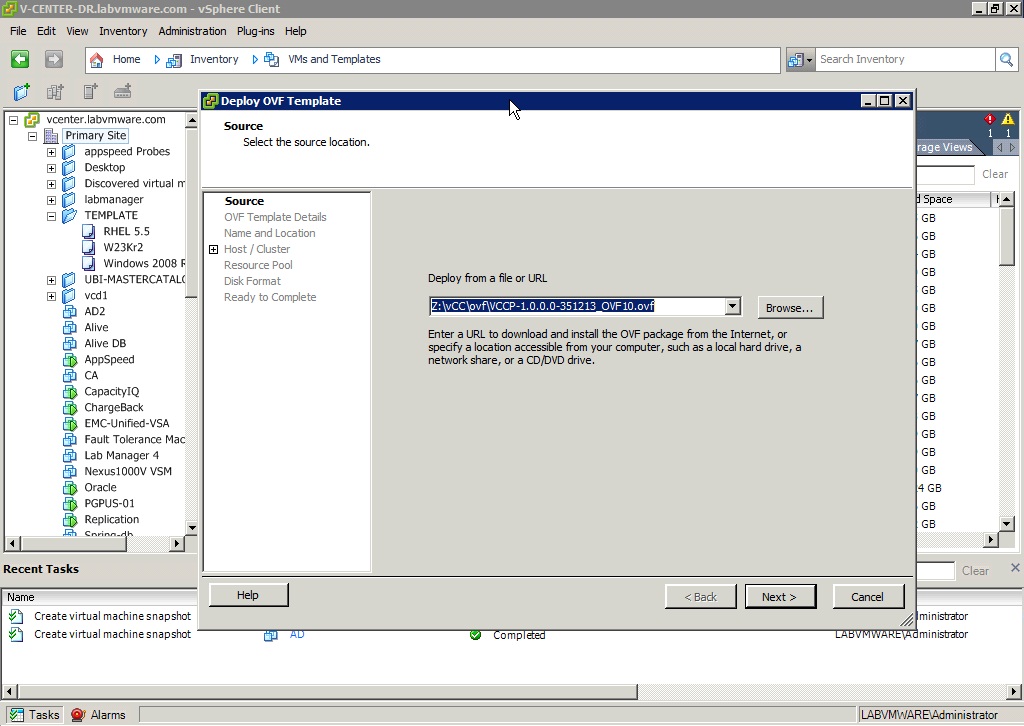1024x726 pixels.
Task: Select the Source wizard step
Action: (244, 201)
